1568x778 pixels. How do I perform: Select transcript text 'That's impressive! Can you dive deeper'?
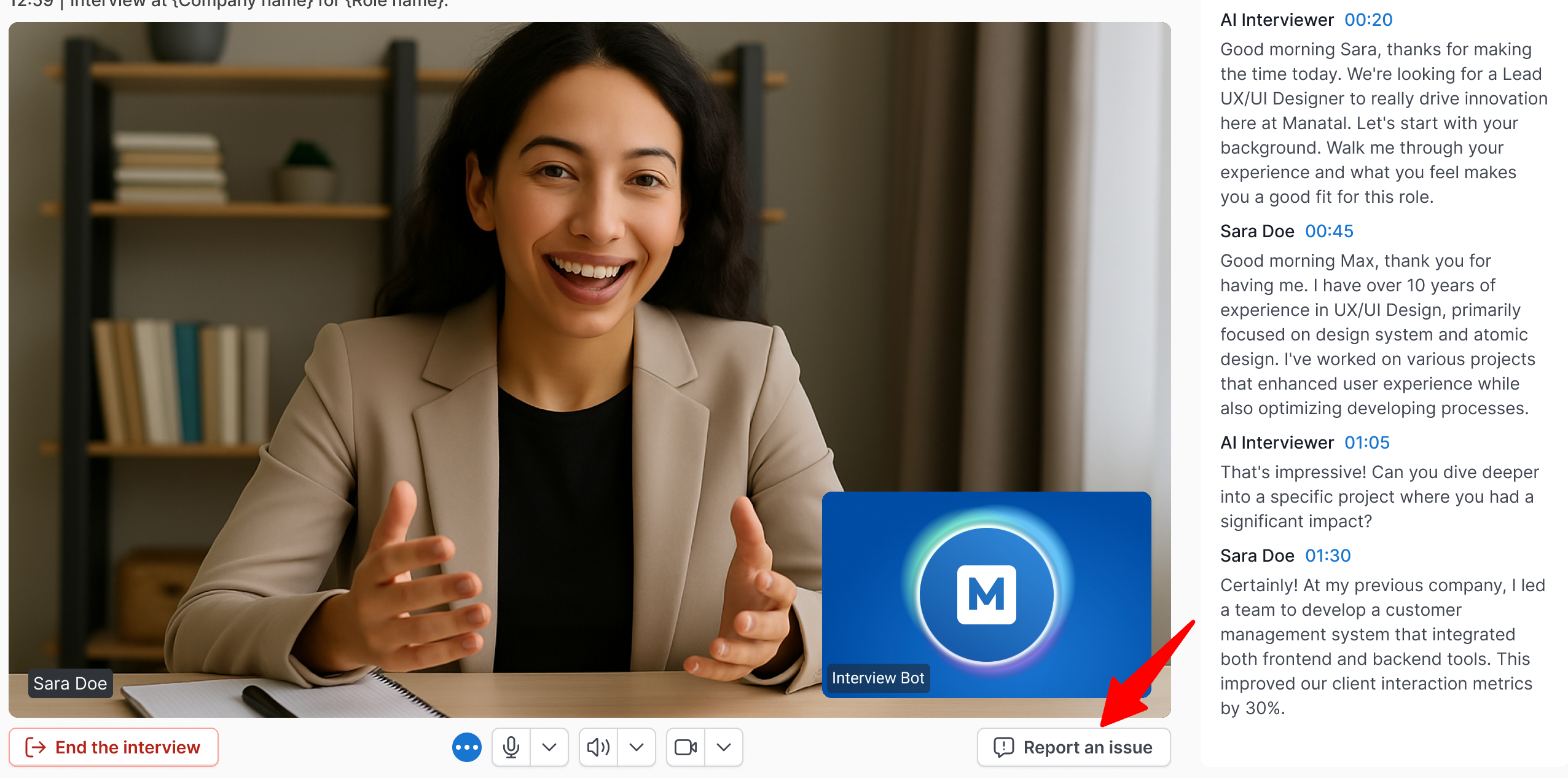tap(1379, 472)
